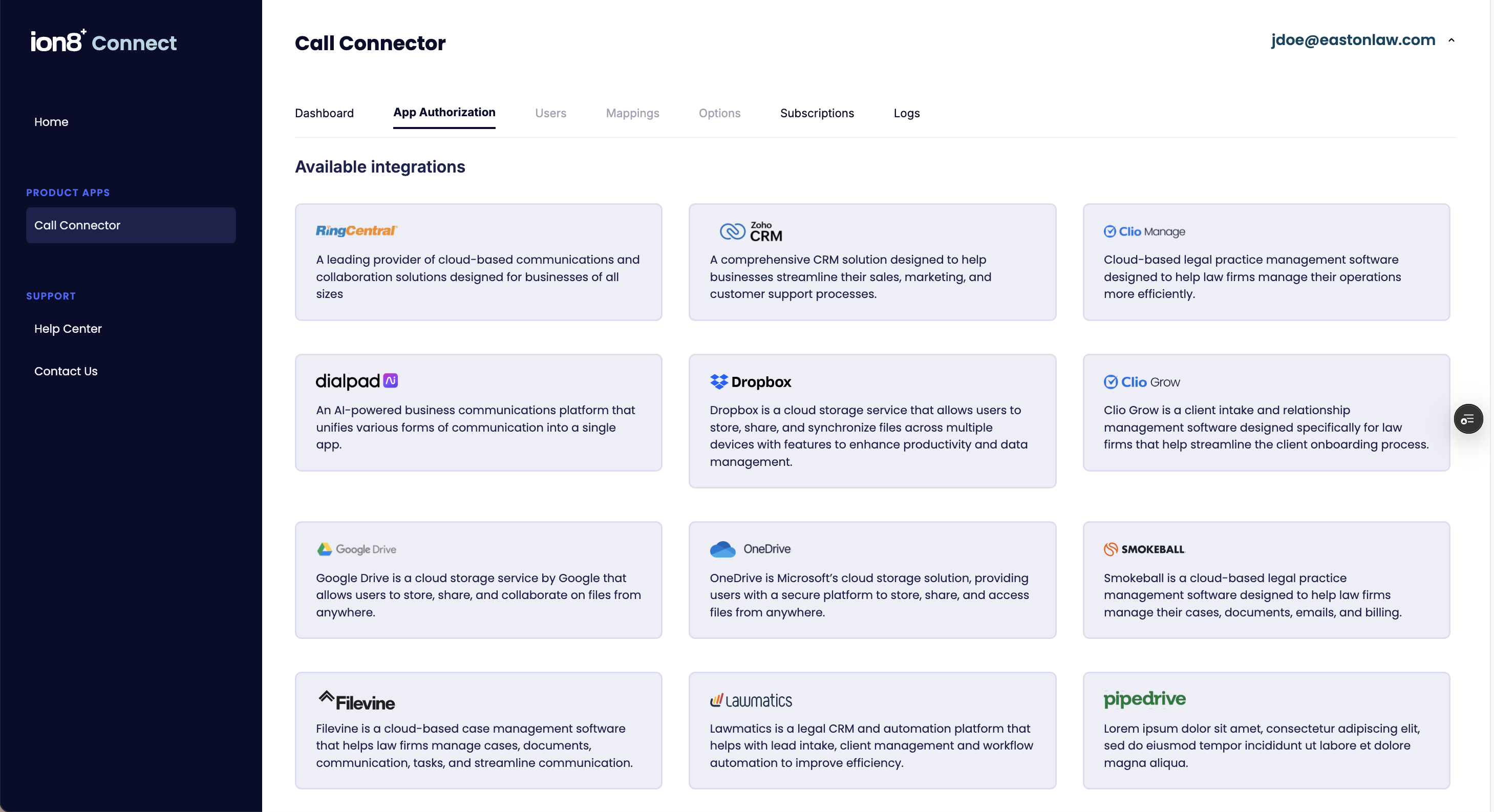
Task: Open the Logs tab
Action: pos(906,113)
